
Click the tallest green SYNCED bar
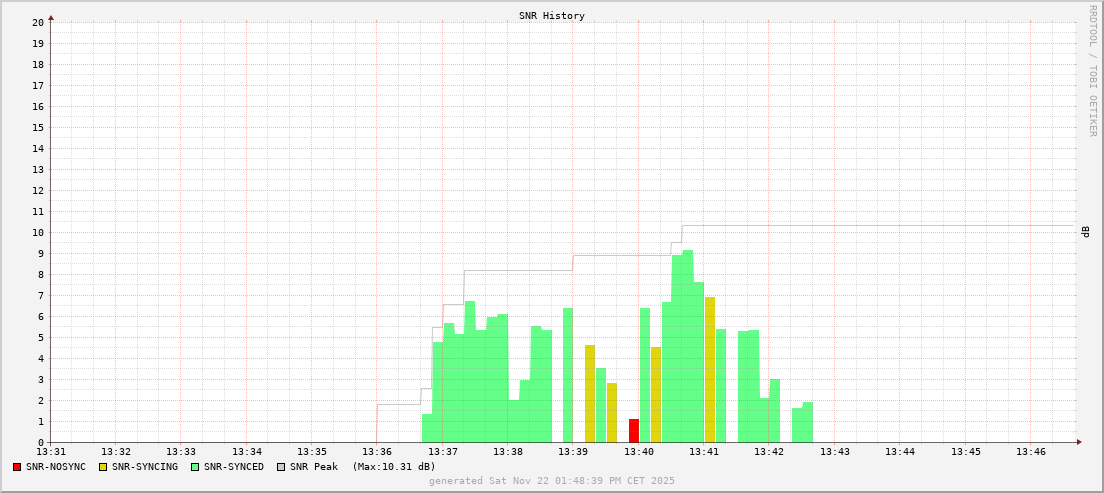coord(688,346)
